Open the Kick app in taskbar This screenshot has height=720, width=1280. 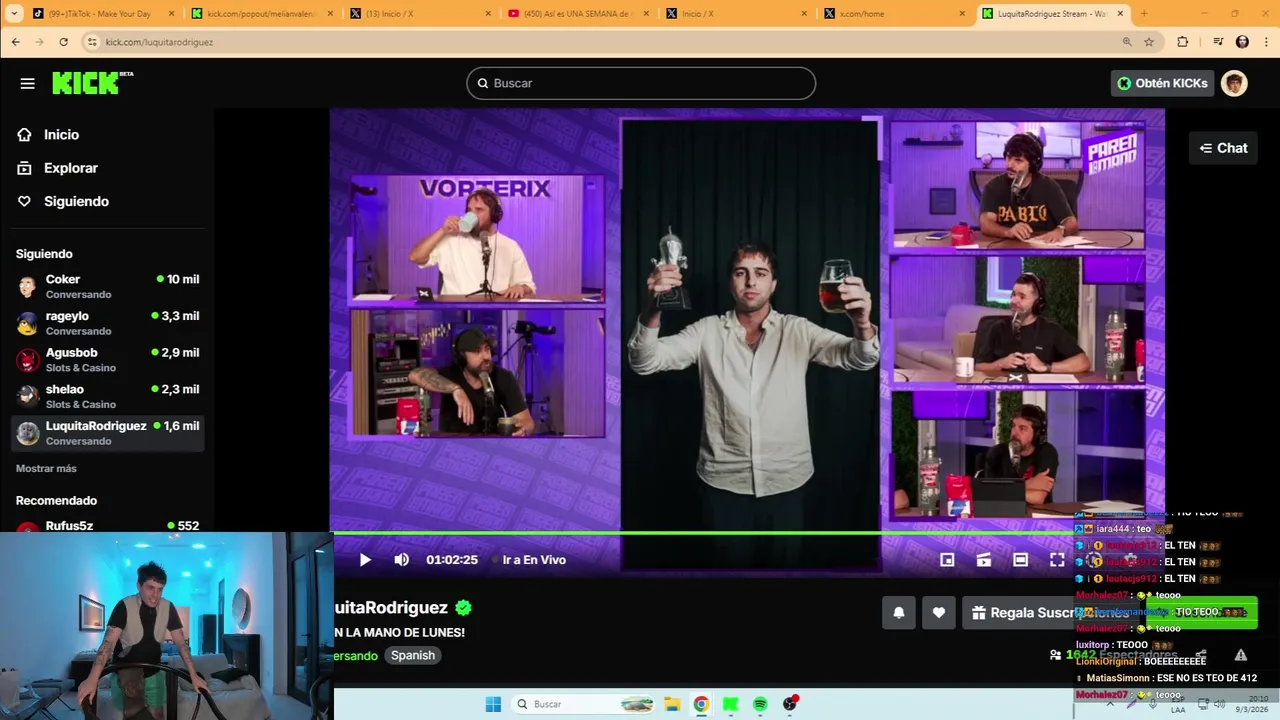pos(731,704)
